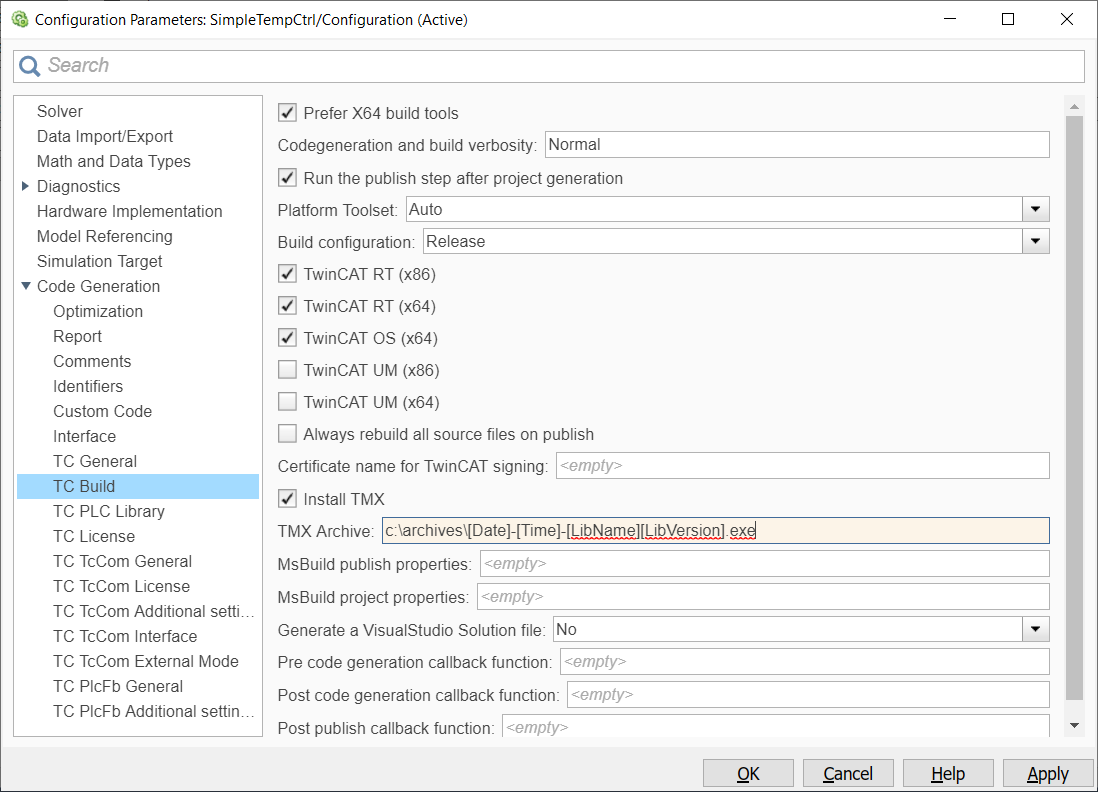This screenshot has width=1098, height=792.
Task: Open the Build configuration dropdown
Action: (x=1035, y=242)
